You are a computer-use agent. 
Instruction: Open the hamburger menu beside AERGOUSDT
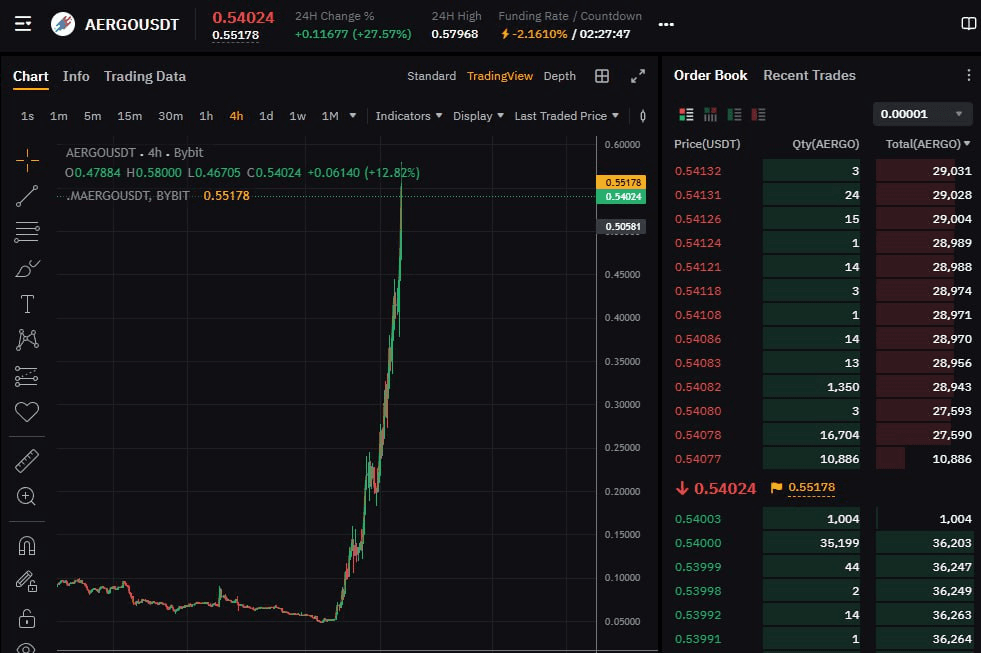click(x=23, y=23)
